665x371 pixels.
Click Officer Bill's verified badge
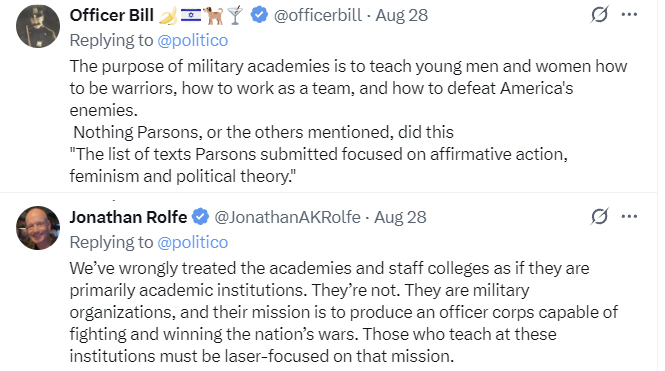pyautogui.click(x=259, y=15)
